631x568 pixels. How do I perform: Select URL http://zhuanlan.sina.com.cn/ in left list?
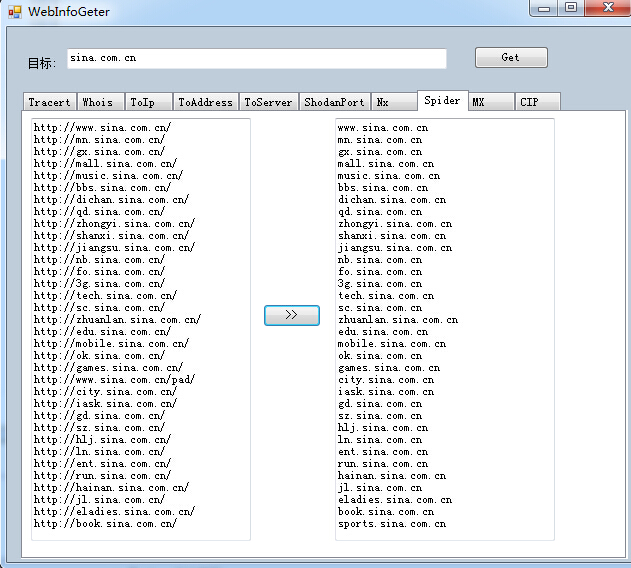coord(117,320)
